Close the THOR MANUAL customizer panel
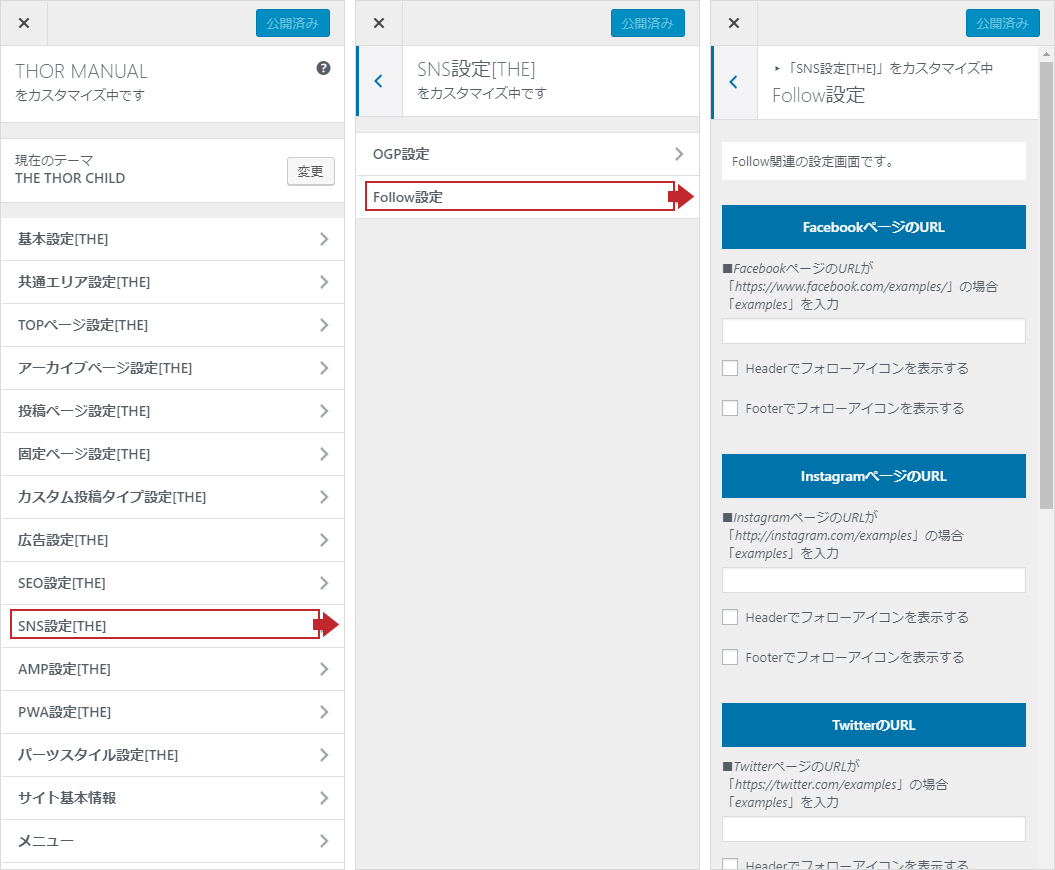 point(24,23)
